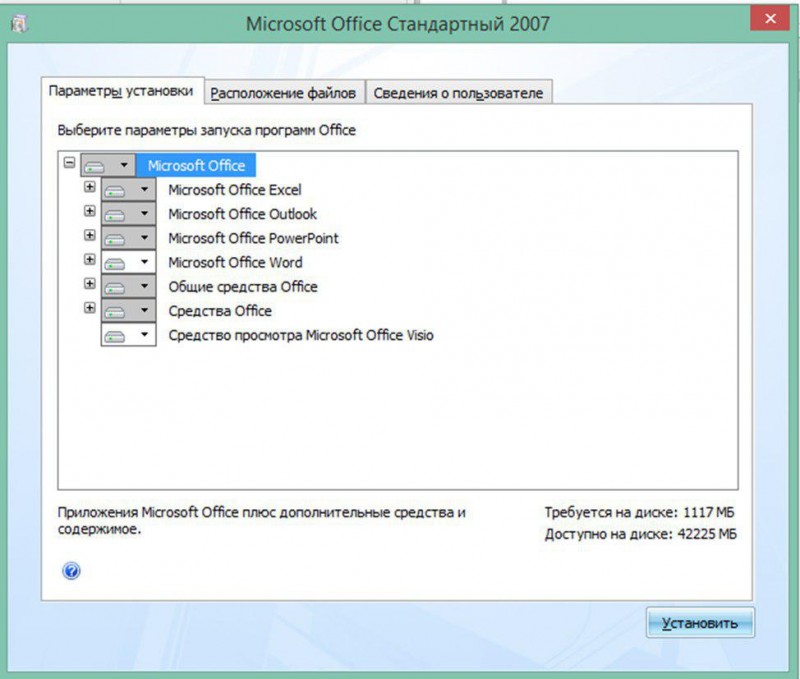The image size is (800, 679).
Task: Click the Microsoft Office Стандартный 2007 window title
Action: click(398, 24)
